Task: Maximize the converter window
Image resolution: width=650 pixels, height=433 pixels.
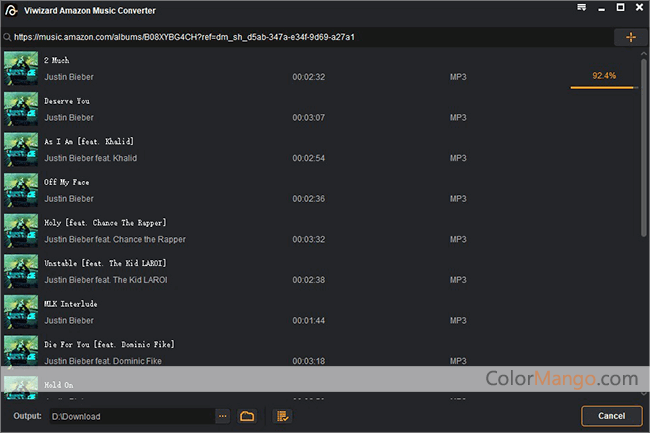Action: (x=620, y=8)
